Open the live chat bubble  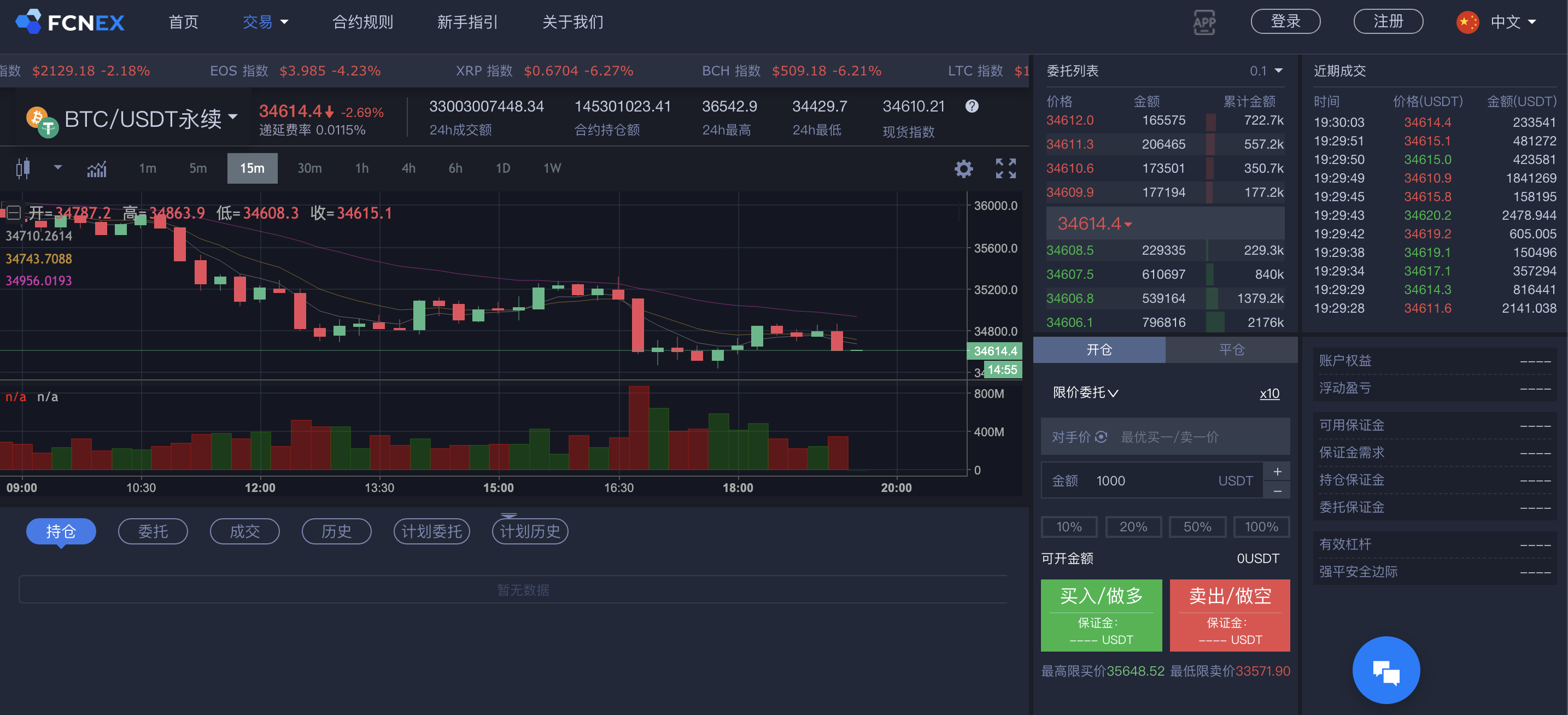pos(1386,670)
